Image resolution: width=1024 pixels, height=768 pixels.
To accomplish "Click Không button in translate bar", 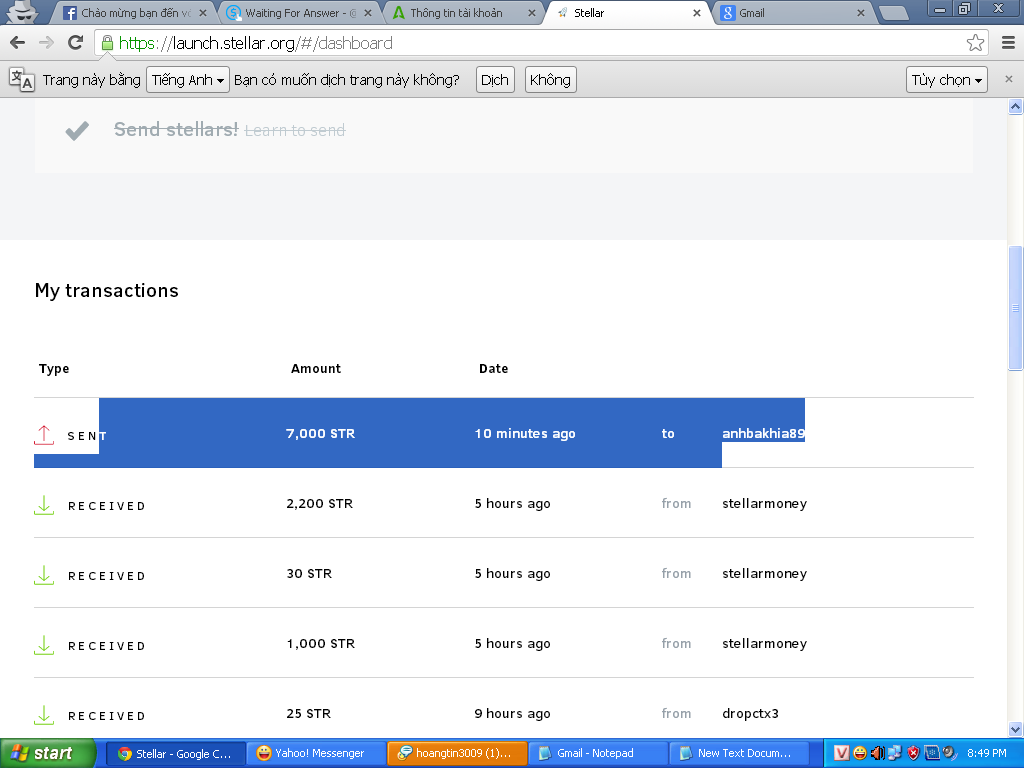I will click(x=550, y=80).
